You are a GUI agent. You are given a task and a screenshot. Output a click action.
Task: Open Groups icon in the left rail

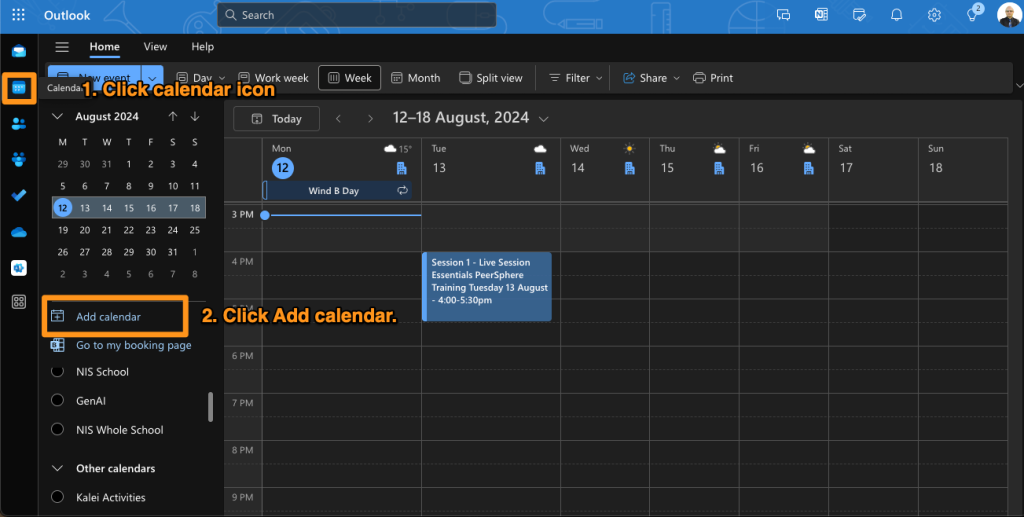(x=19, y=159)
